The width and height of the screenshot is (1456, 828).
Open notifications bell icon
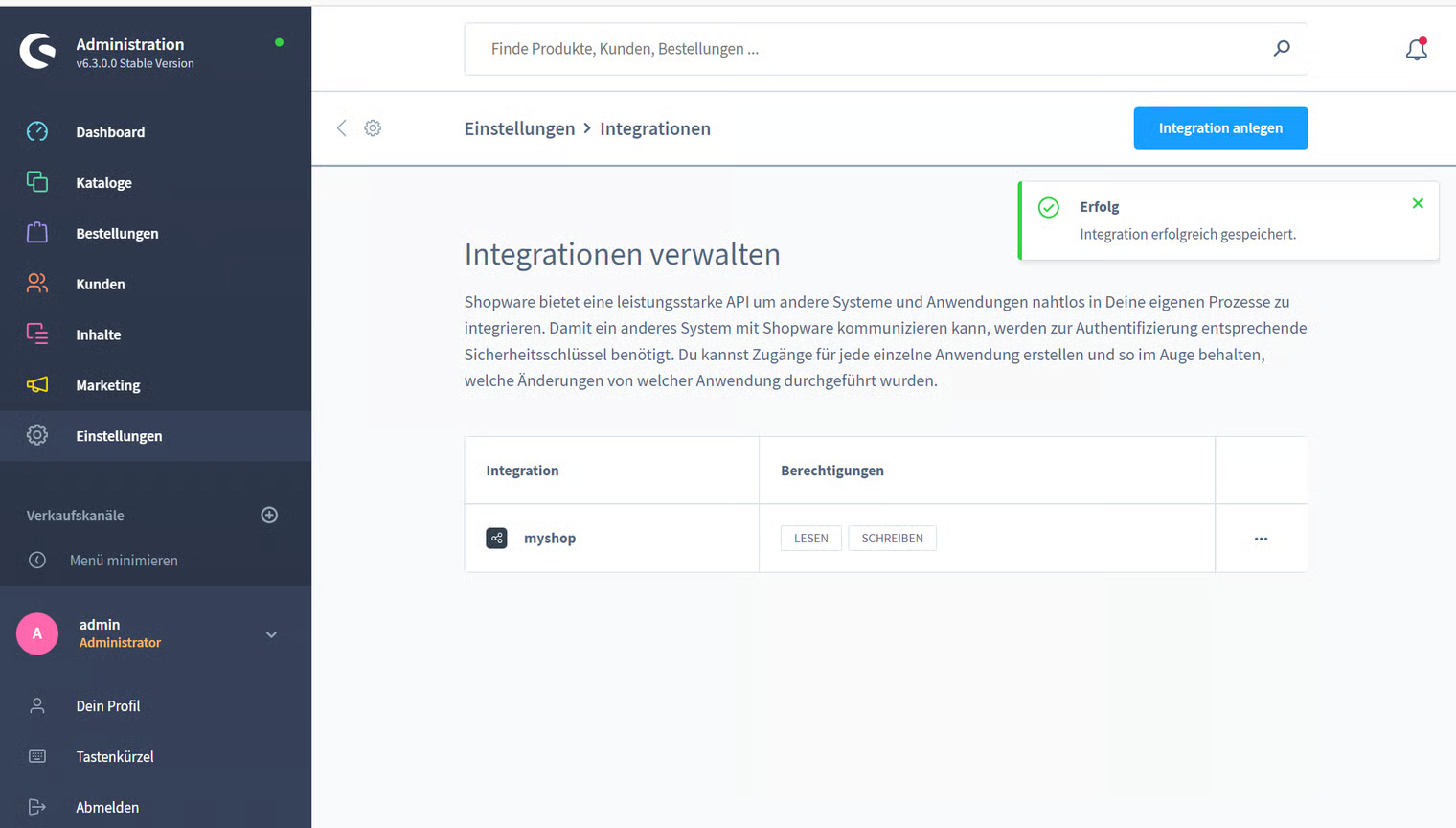coord(1416,49)
